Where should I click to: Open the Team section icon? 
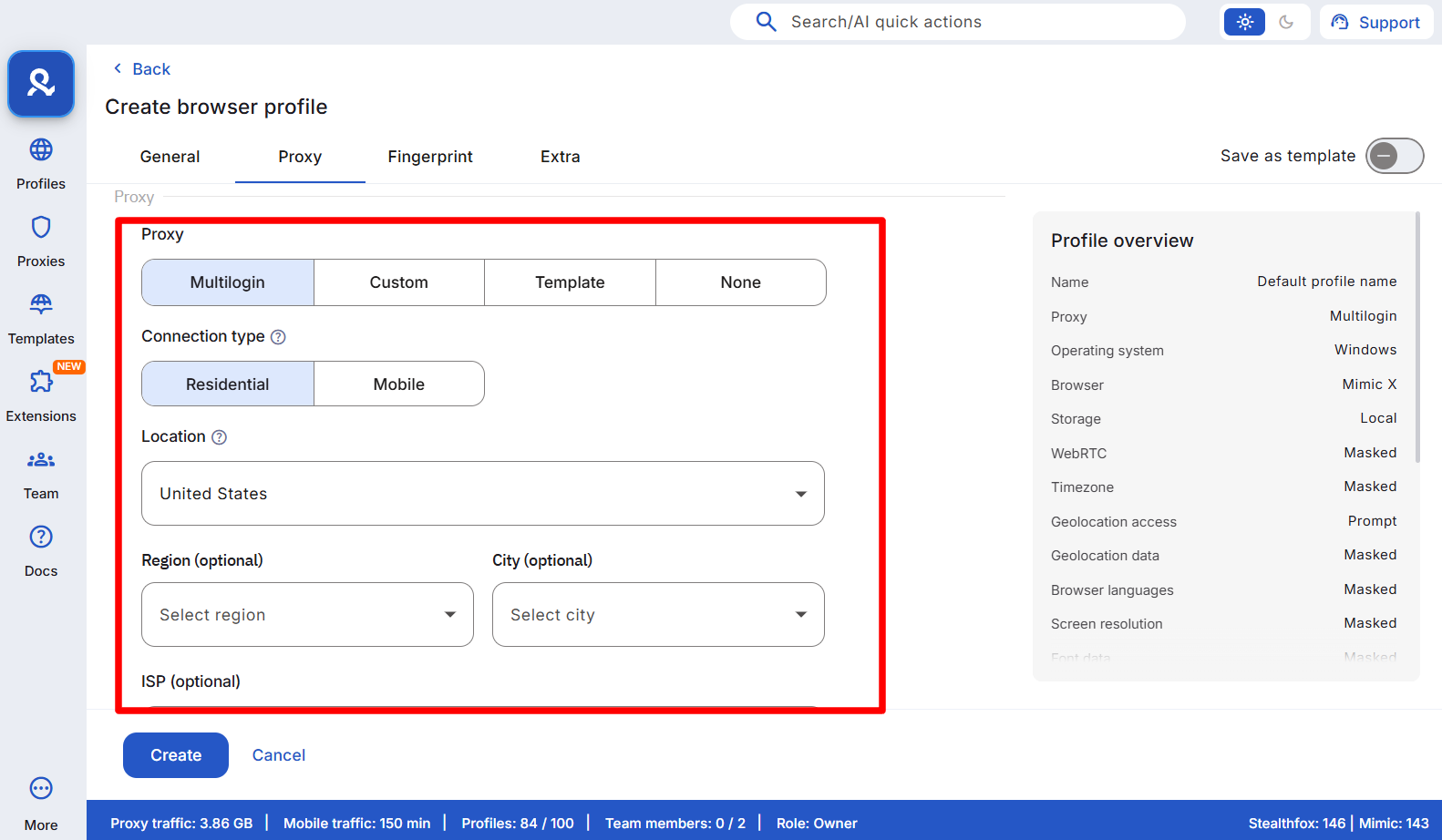point(41,460)
